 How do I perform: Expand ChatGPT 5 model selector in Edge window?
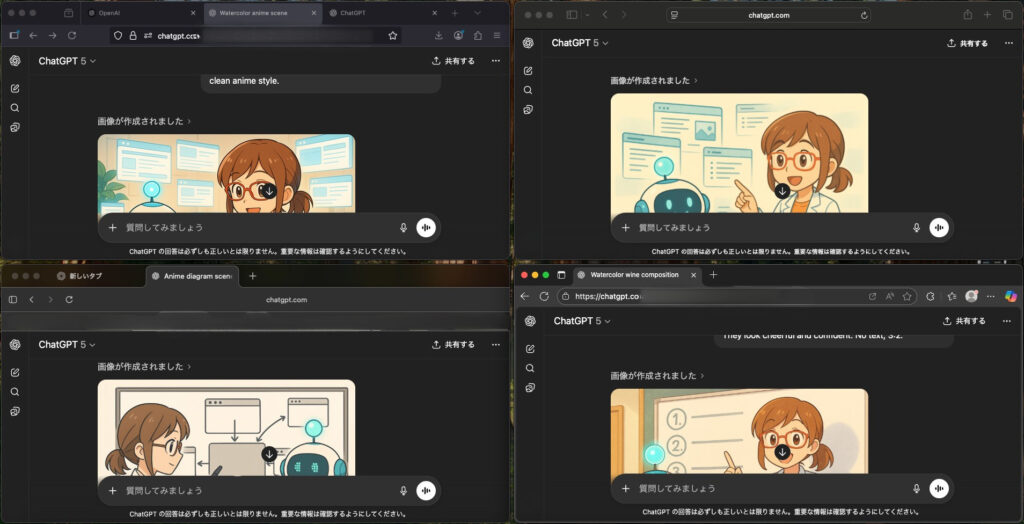pyautogui.click(x=580, y=321)
